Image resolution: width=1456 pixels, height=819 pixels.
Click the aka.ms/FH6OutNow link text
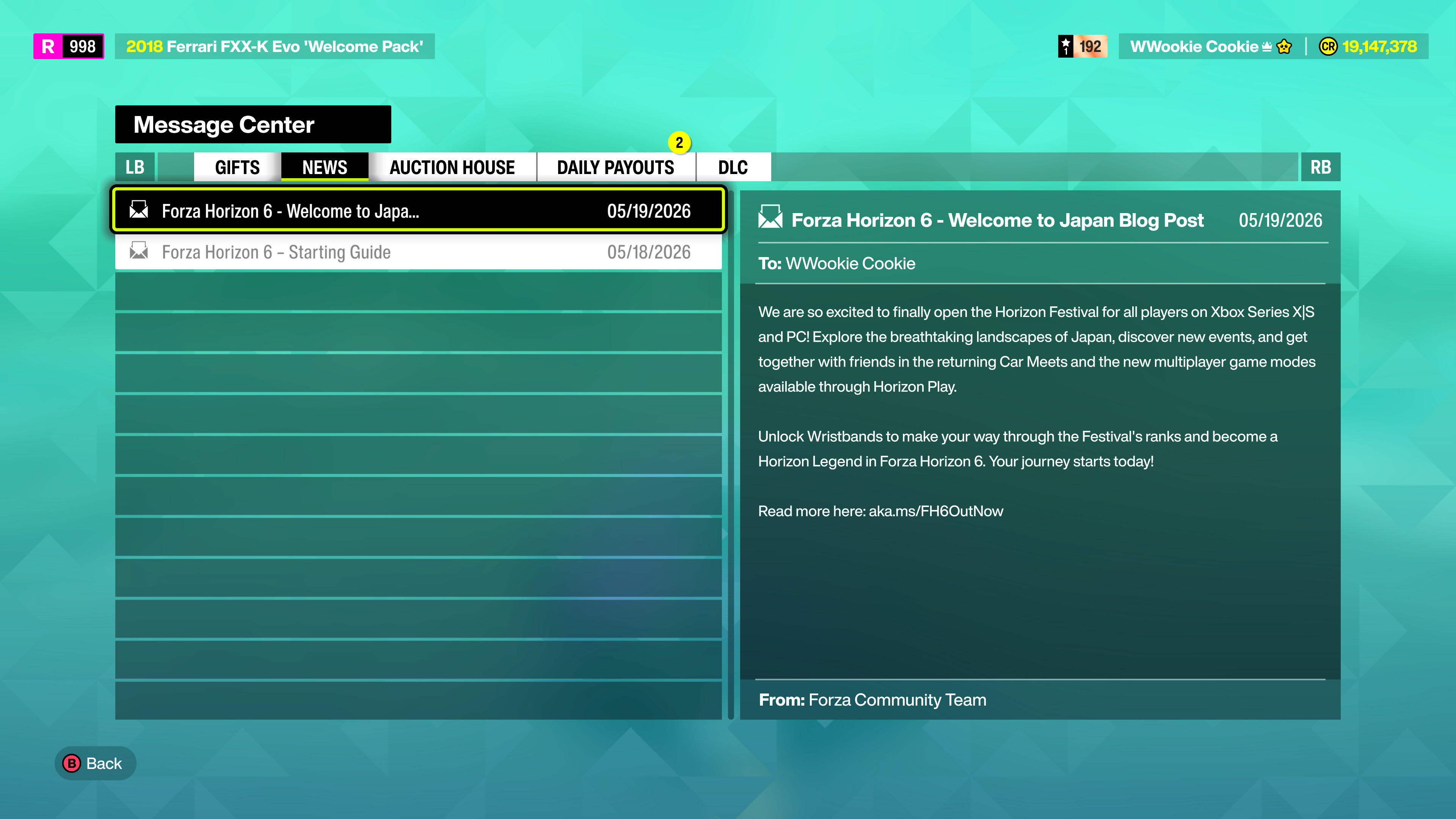936,511
